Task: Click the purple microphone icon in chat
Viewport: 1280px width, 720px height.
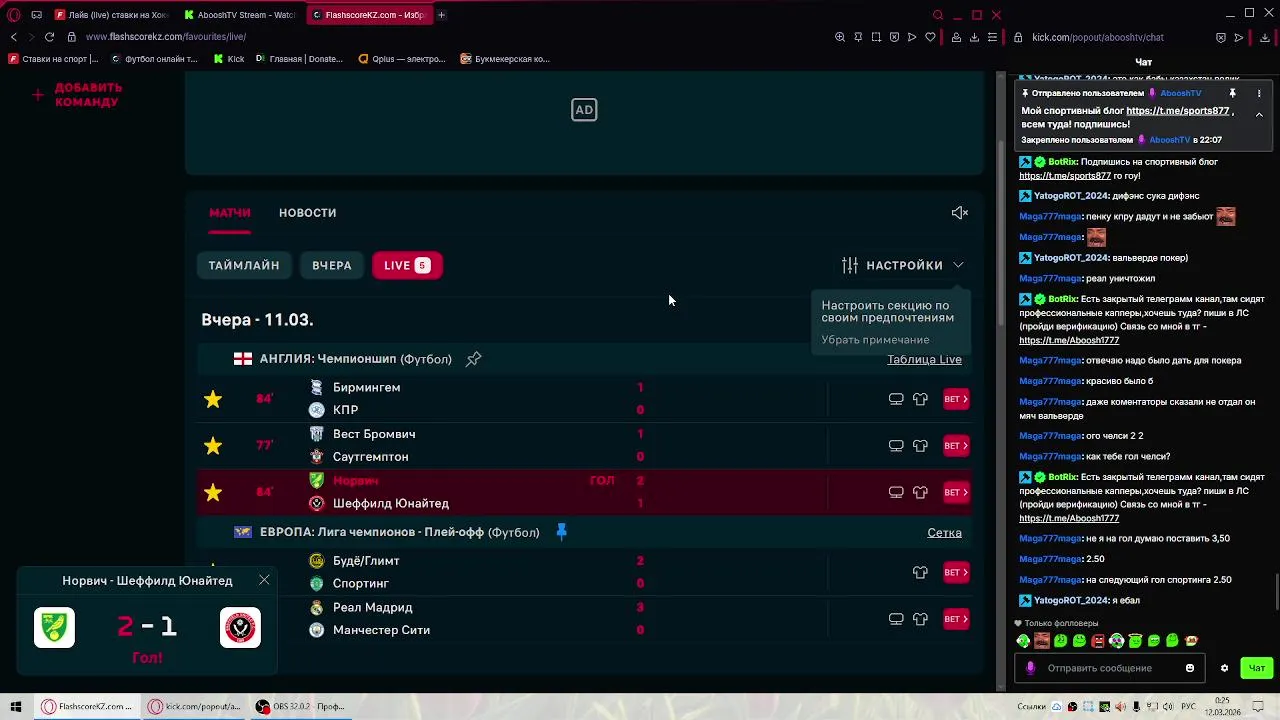Action: (1031, 668)
